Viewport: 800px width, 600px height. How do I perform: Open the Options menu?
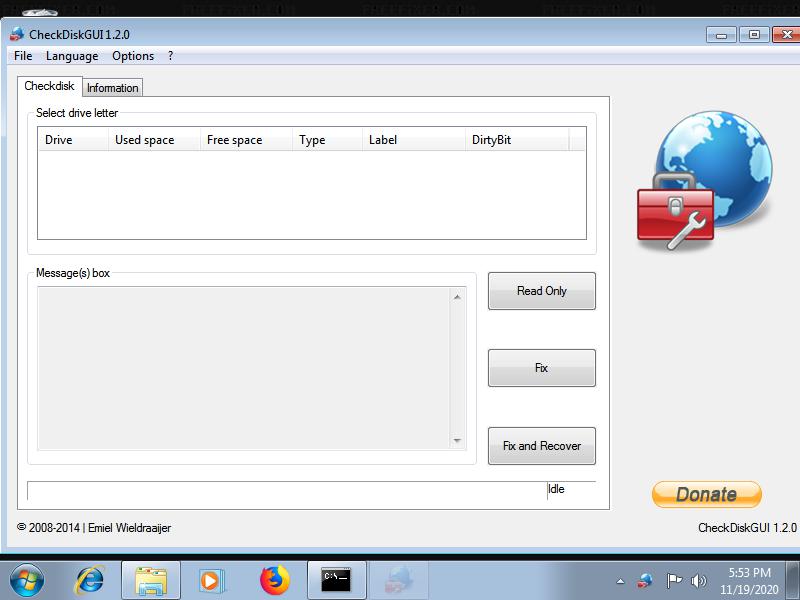133,56
